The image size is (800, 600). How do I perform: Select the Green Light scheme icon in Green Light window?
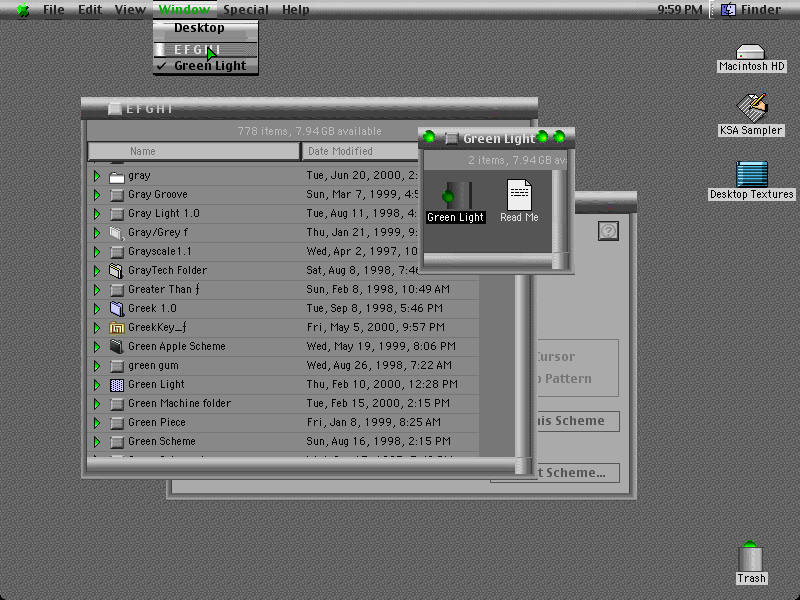(x=456, y=195)
